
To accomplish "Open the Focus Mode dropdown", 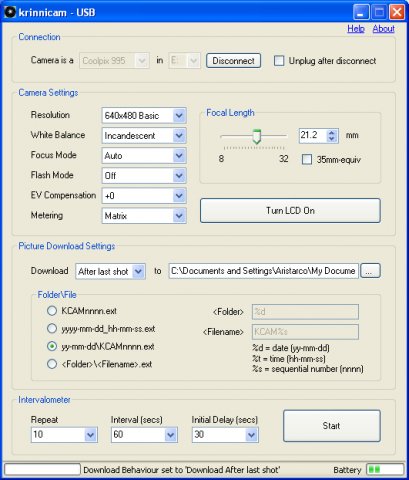I will (x=144, y=156).
